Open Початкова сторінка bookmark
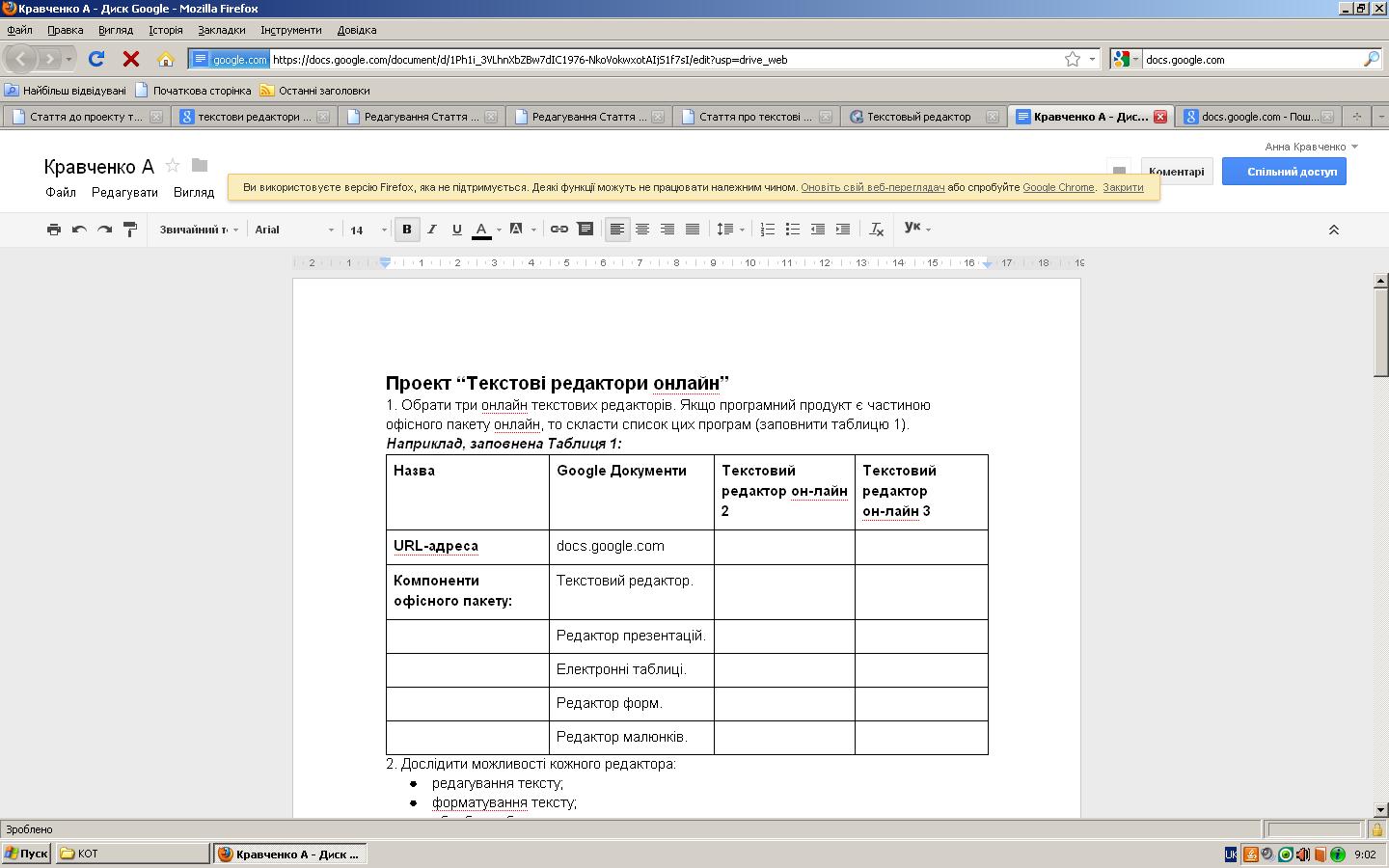 pyautogui.click(x=193, y=91)
